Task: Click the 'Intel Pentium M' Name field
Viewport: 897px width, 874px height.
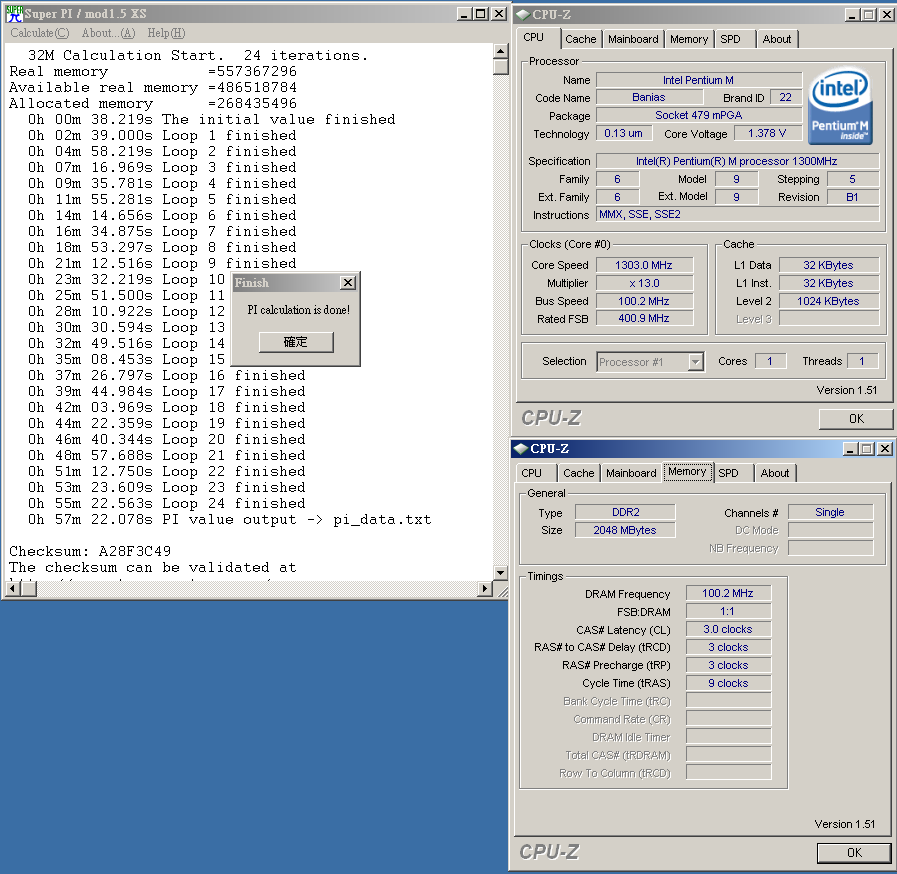Action: (x=698, y=80)
